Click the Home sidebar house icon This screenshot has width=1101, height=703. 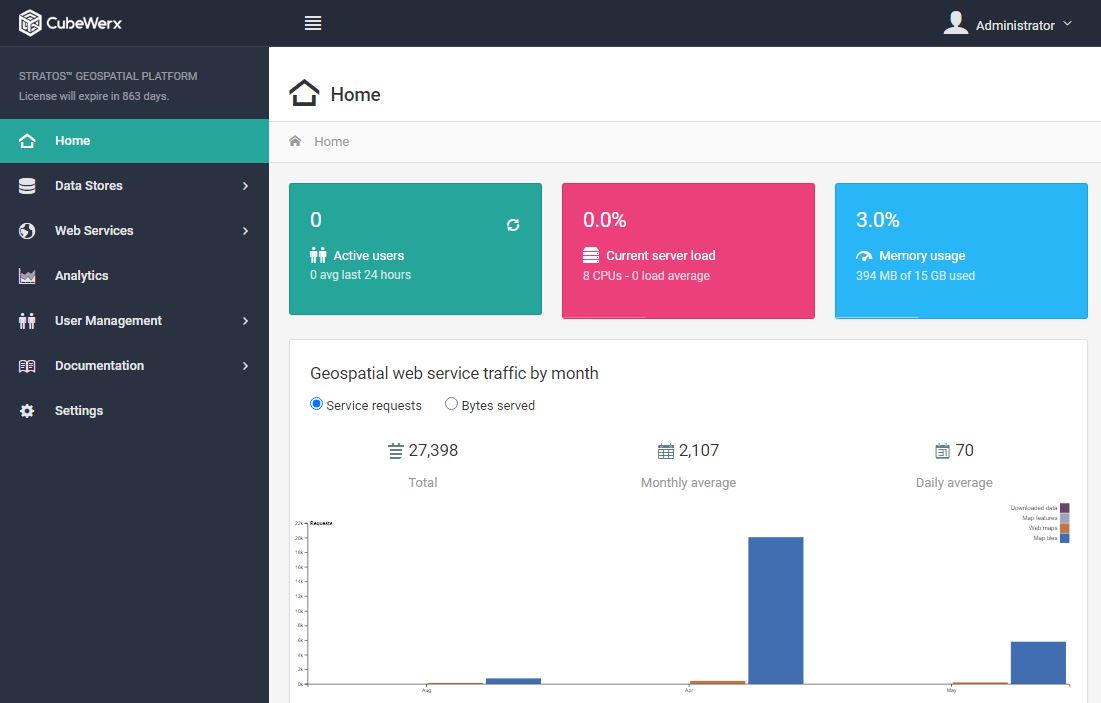(27, 140)
